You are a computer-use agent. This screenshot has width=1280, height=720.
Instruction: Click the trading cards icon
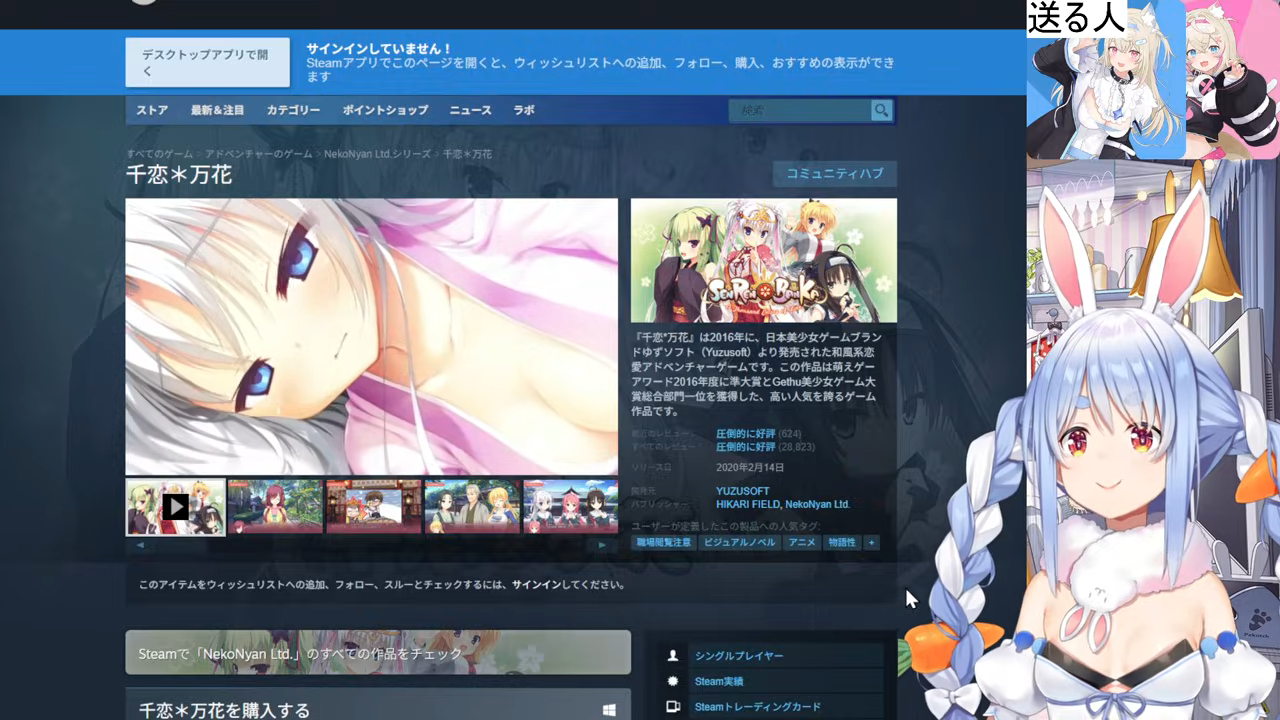pos(673,707)
